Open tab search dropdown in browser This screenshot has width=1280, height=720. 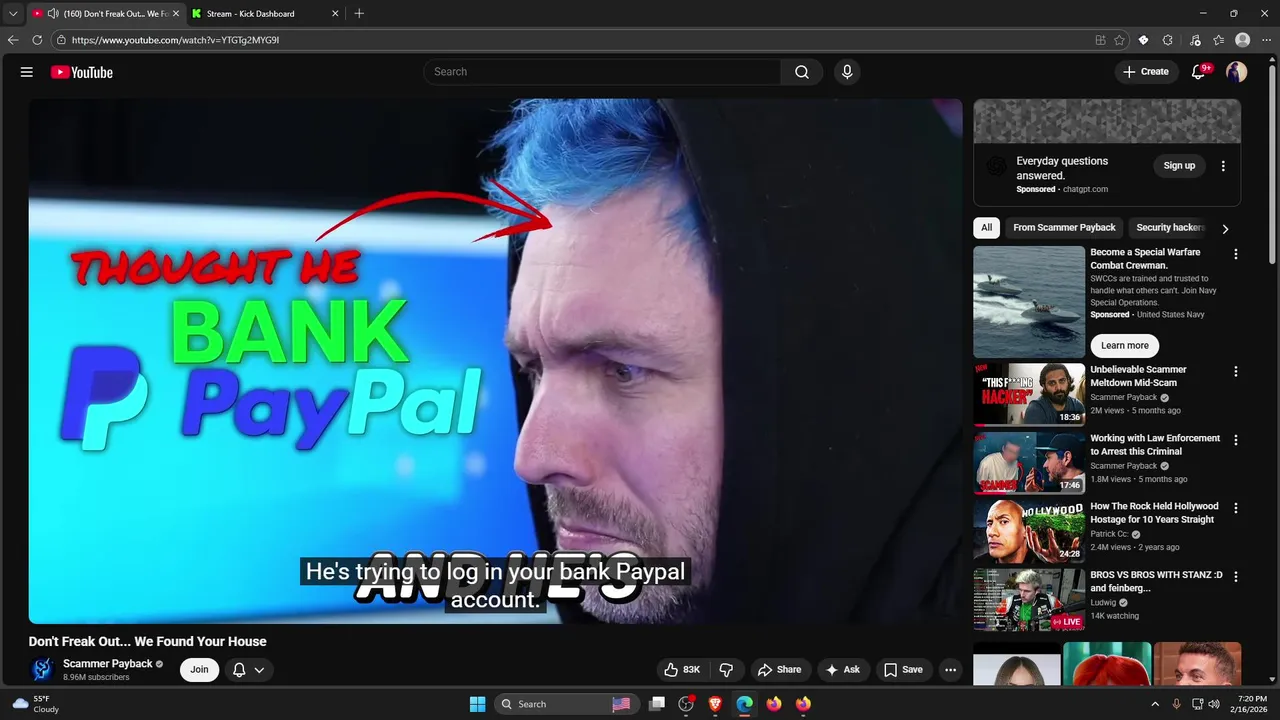13,13
